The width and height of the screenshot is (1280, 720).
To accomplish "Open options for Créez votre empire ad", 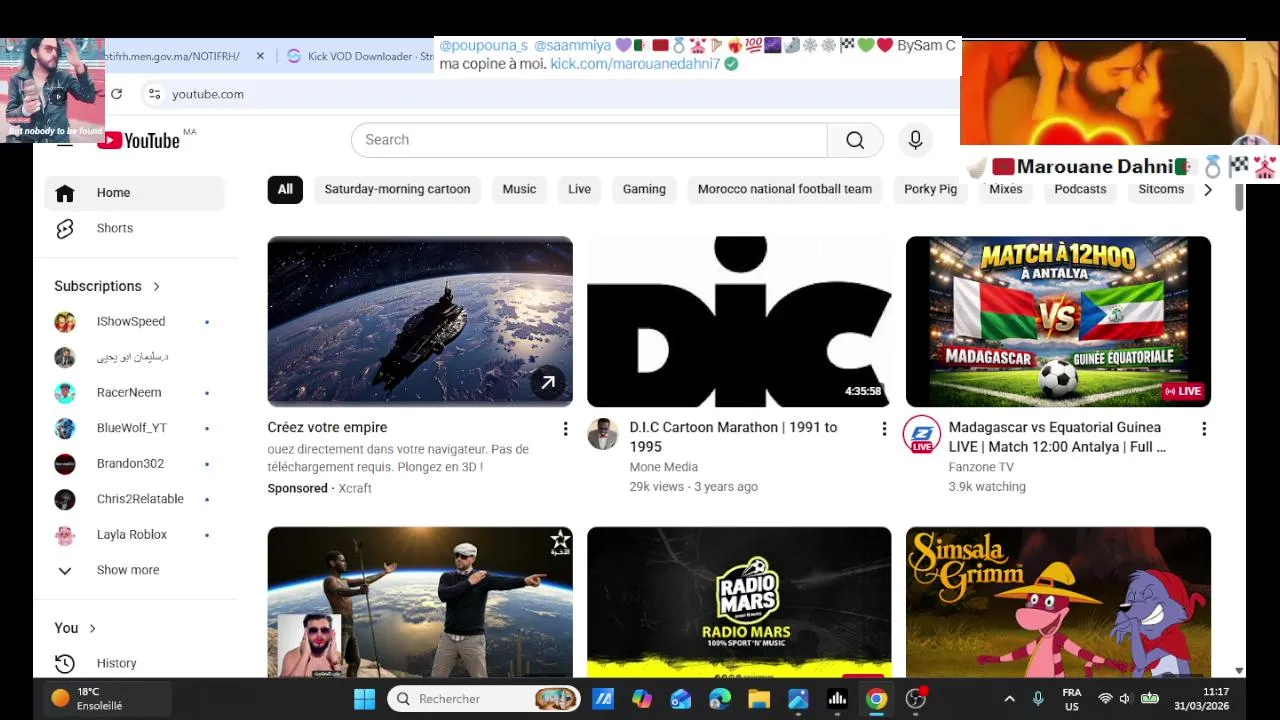I will coord(565,429).
